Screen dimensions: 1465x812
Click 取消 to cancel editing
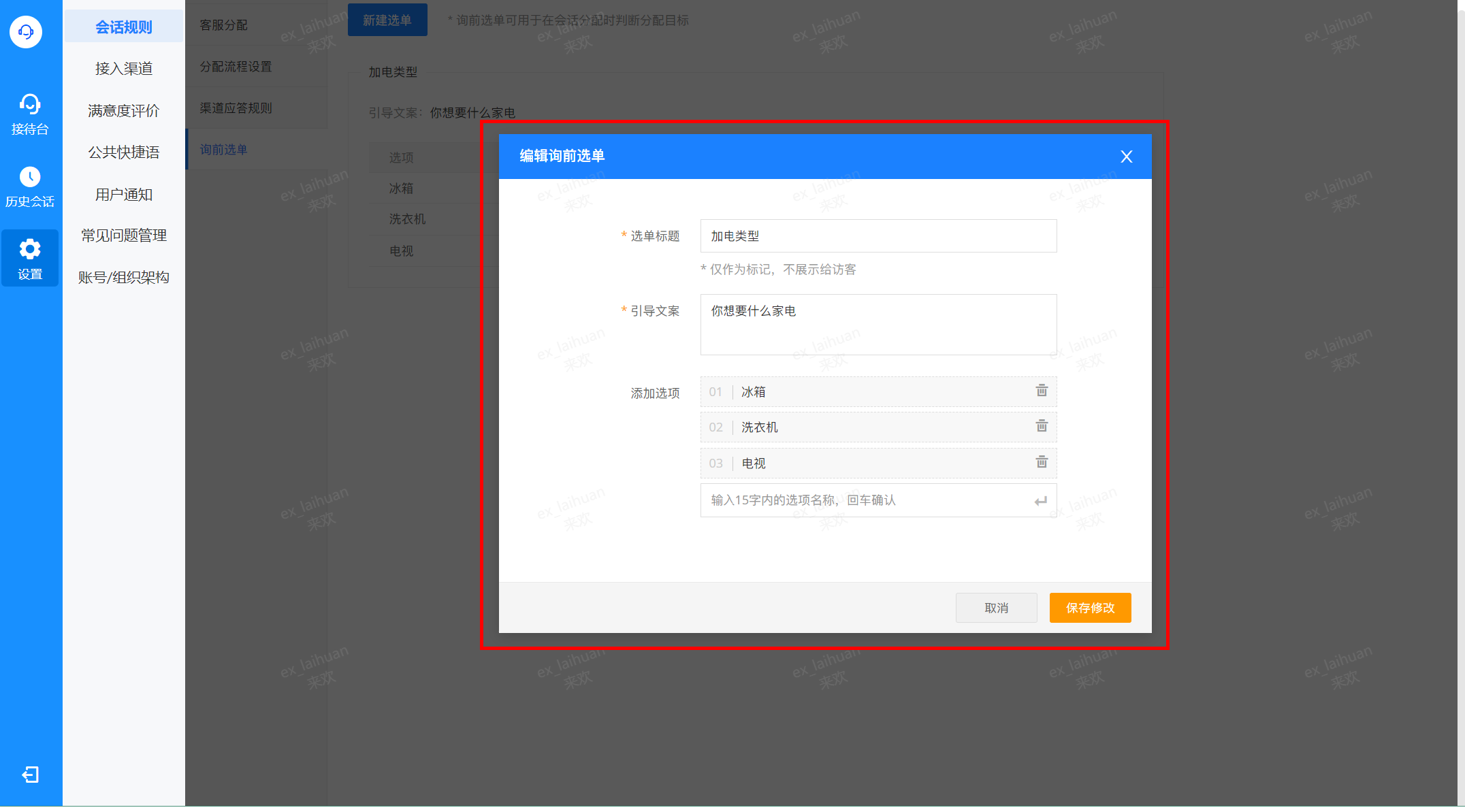[x=997, y=608]
